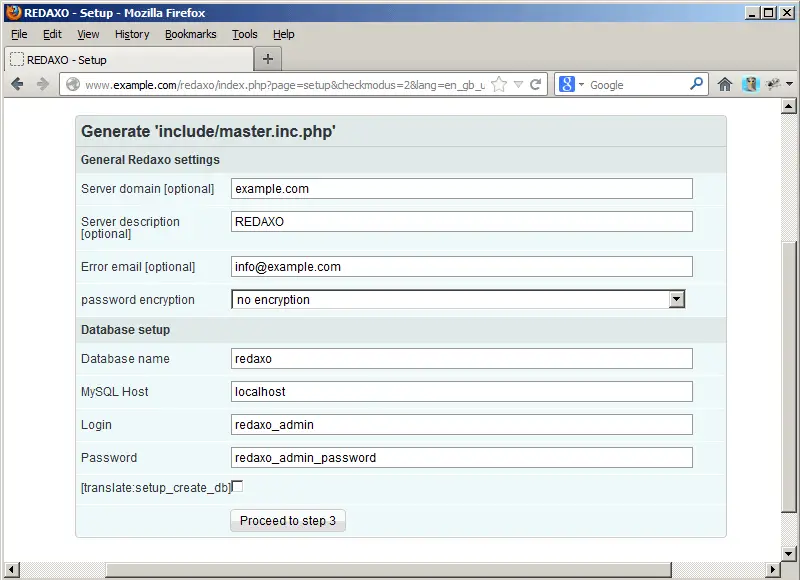800x580 pixels.
Task: Open dropdown arrow beside spider add-on icon
Action: coord(789,84)
